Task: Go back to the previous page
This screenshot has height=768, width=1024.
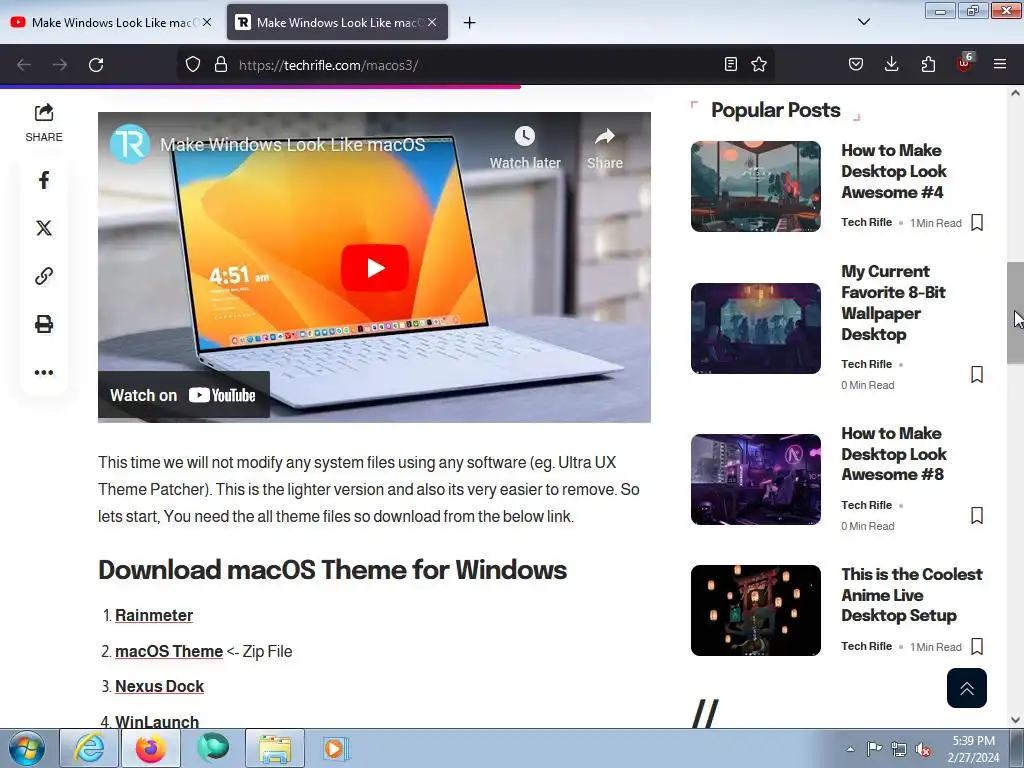Action: (24, 65)
